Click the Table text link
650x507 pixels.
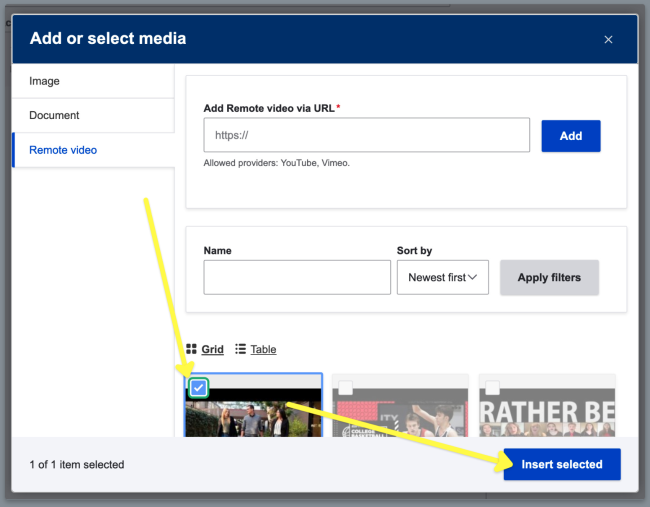pos(263,349)
